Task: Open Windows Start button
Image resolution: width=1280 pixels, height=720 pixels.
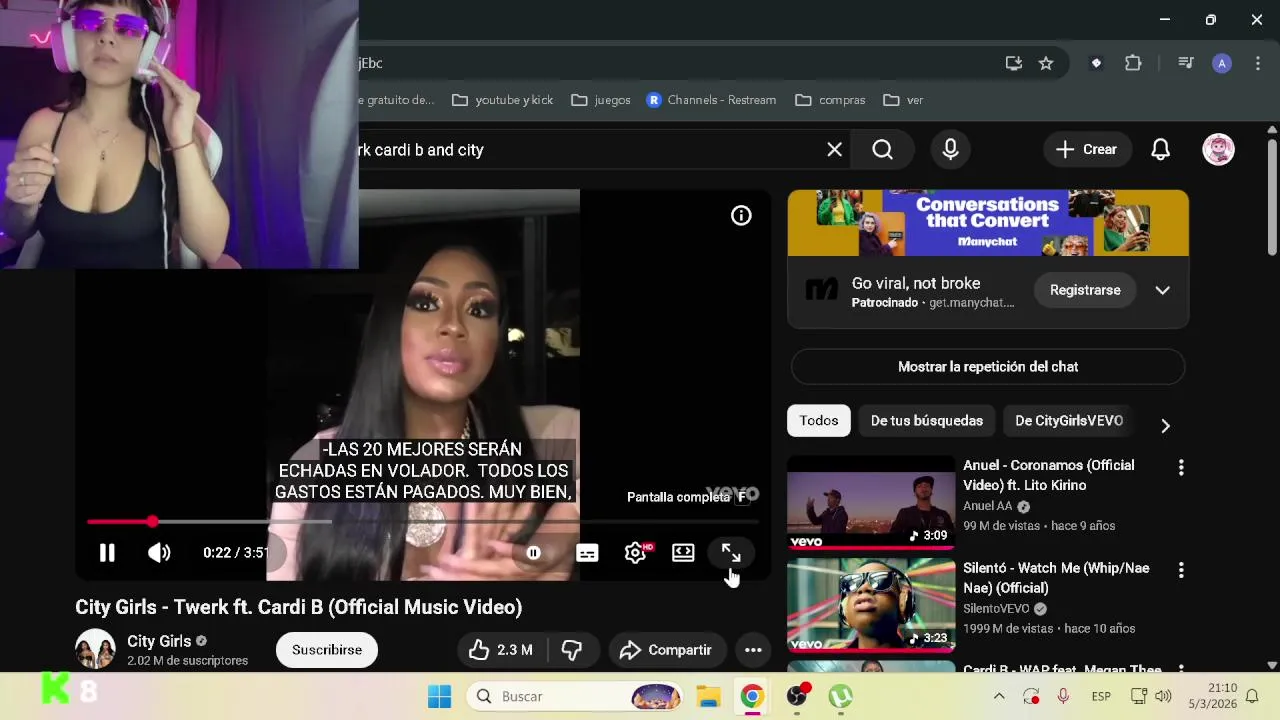Action: click(x=439, y=696)
